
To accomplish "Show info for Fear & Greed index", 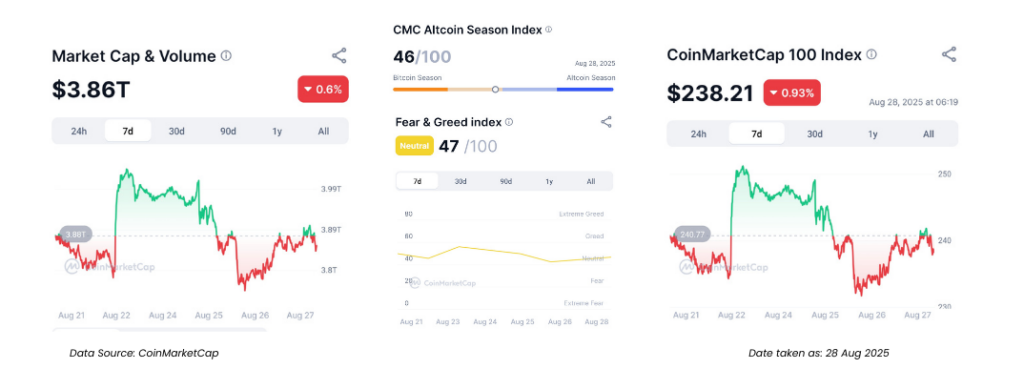I will (509, 121).
